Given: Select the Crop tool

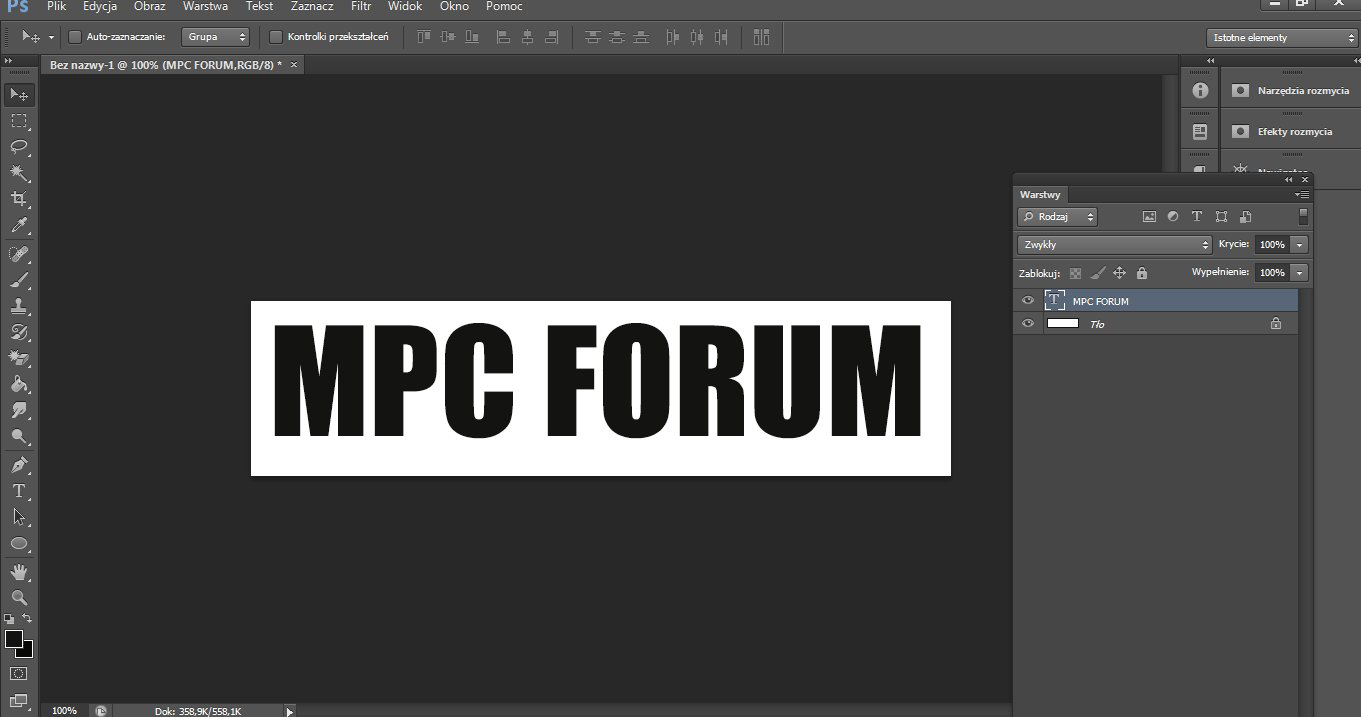Looking at the screenshot, I should (x=19, y=199).
